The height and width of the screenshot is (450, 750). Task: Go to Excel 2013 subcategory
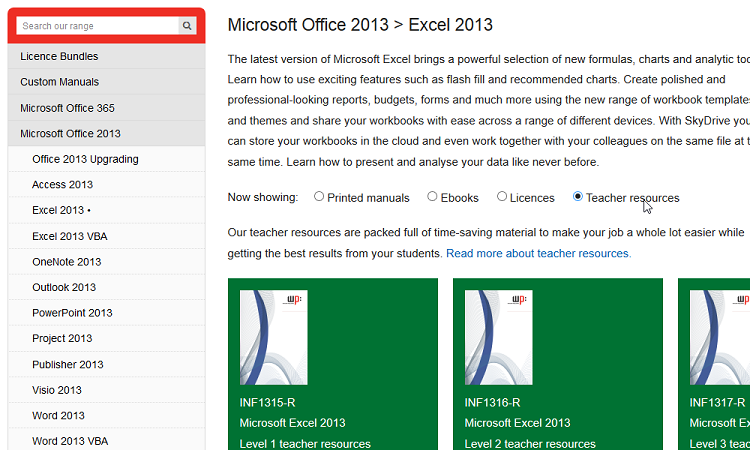point(107,210)
